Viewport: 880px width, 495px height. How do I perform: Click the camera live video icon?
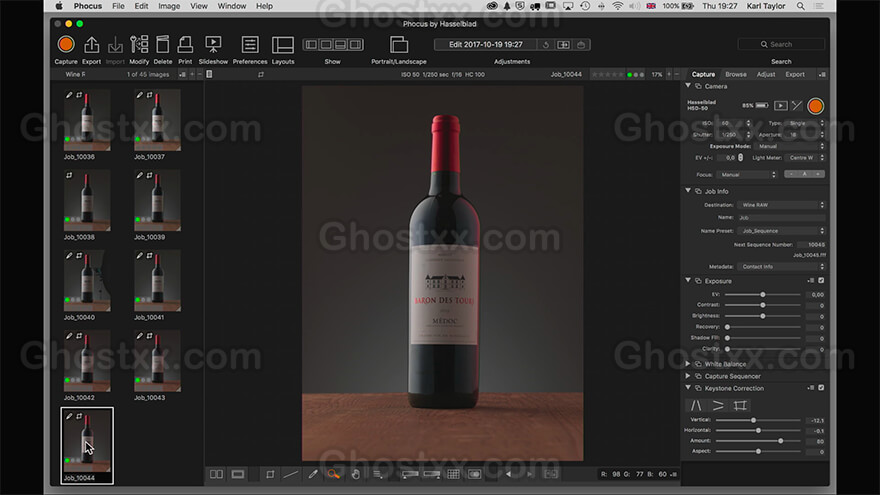(781, 106)
